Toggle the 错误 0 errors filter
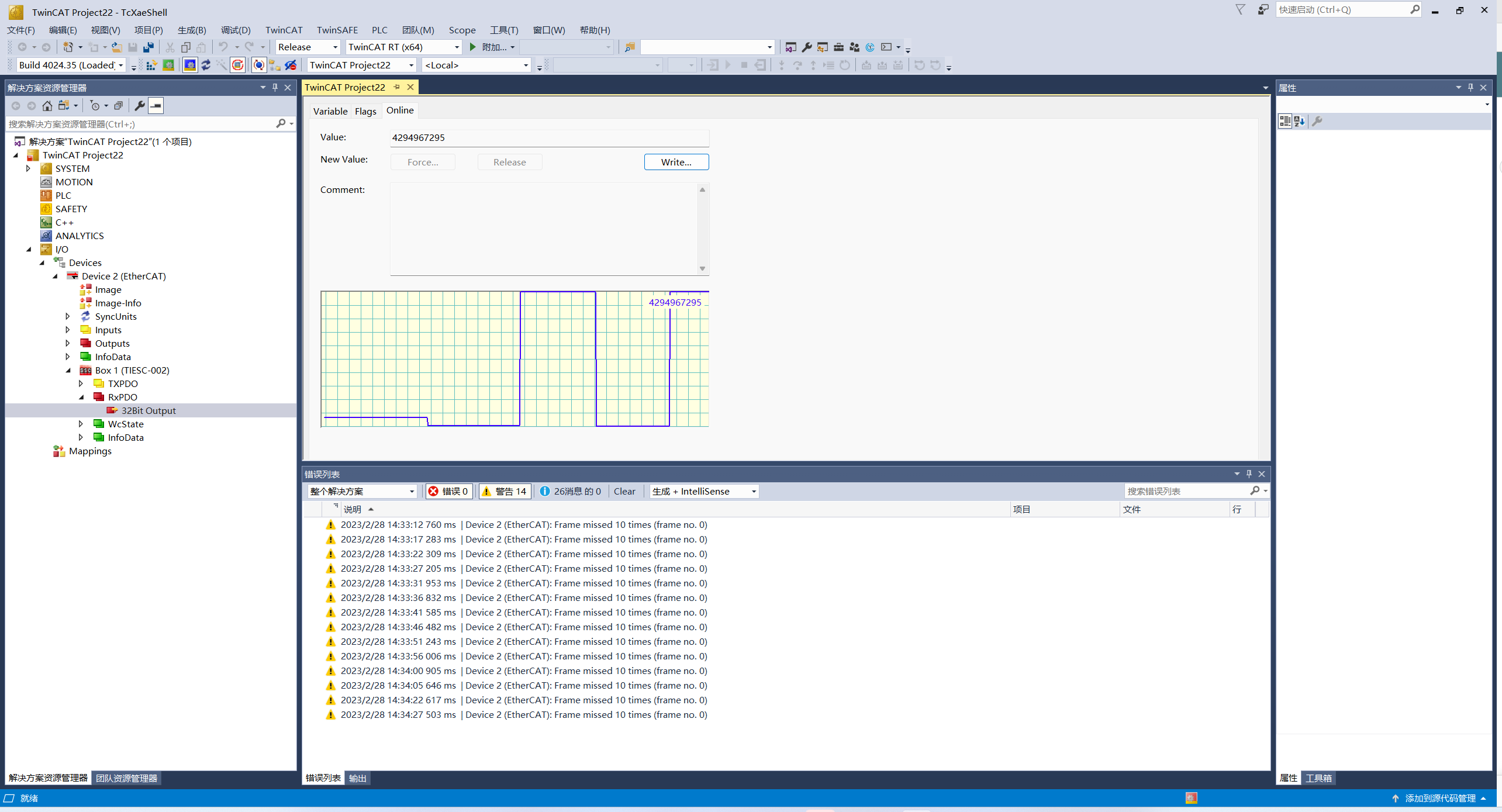Viewport: 1502px width, 812px height. coord(448,491)
